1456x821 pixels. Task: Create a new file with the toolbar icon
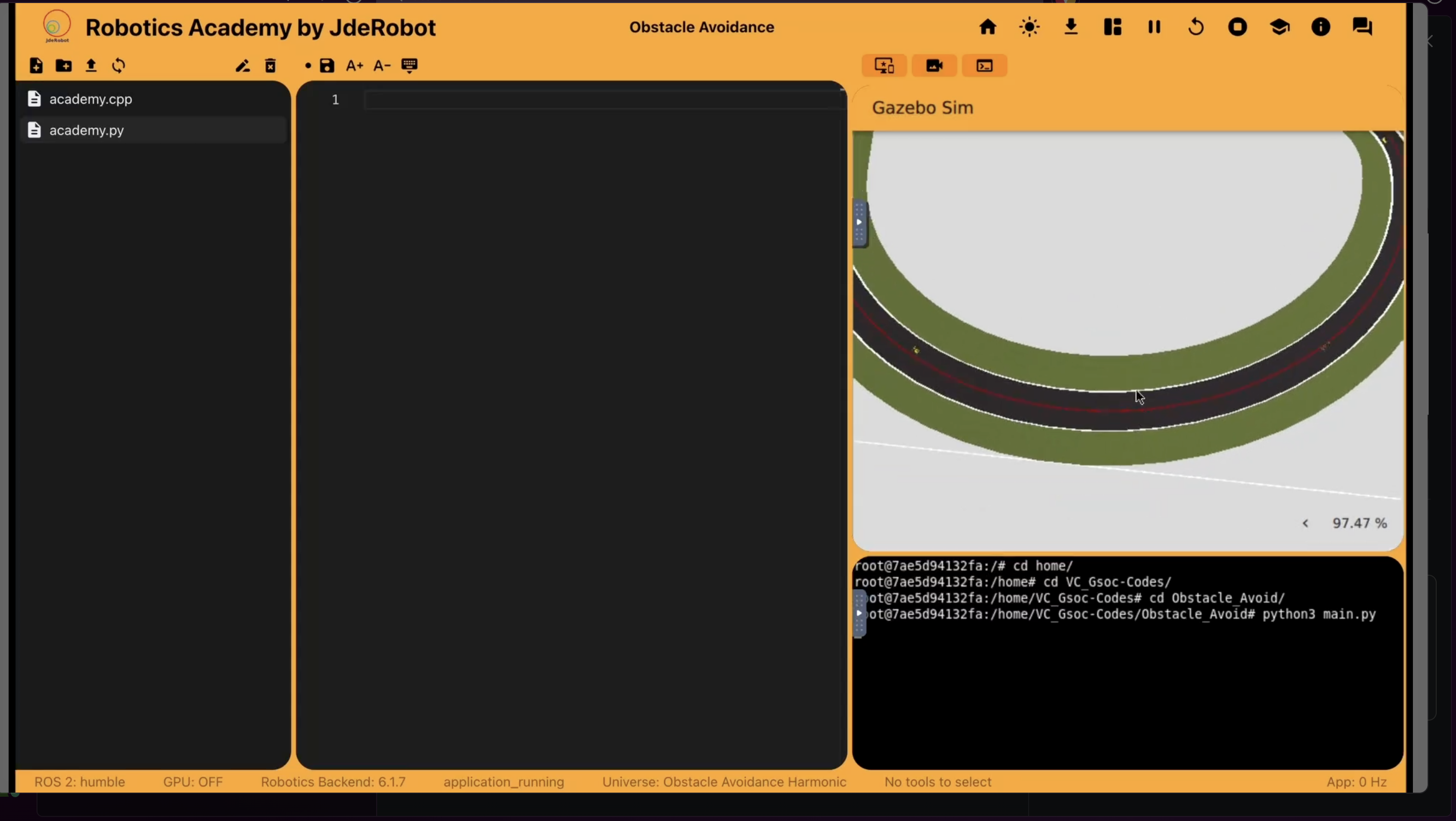click(36, 65)
